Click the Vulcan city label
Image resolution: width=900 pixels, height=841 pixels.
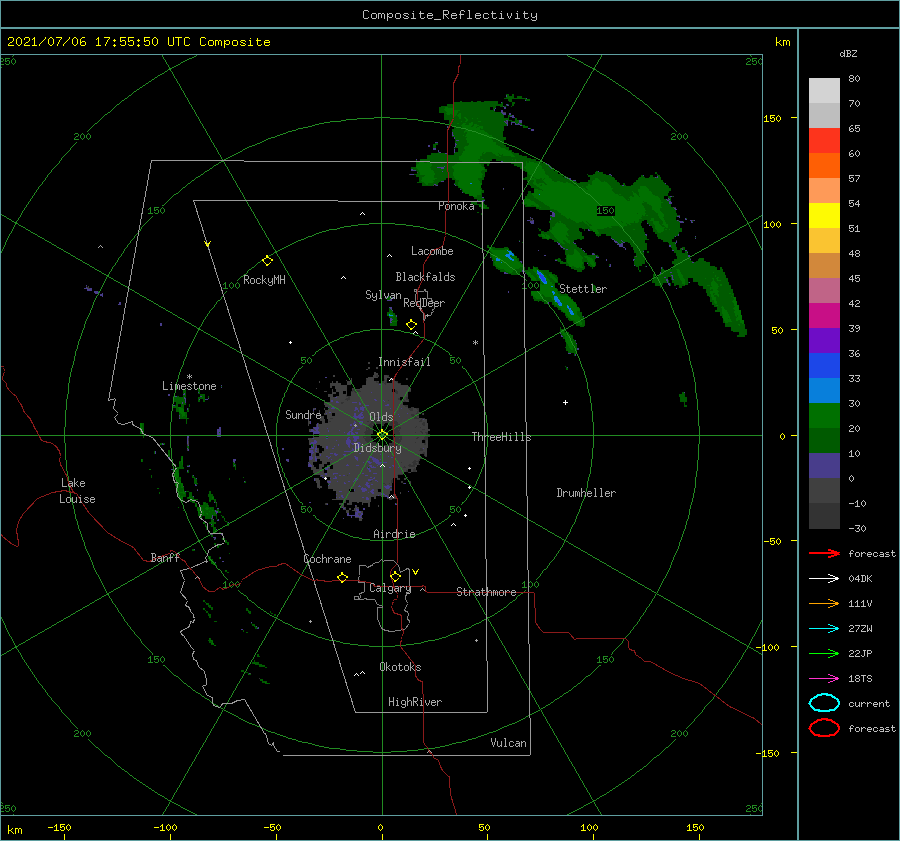508,743
